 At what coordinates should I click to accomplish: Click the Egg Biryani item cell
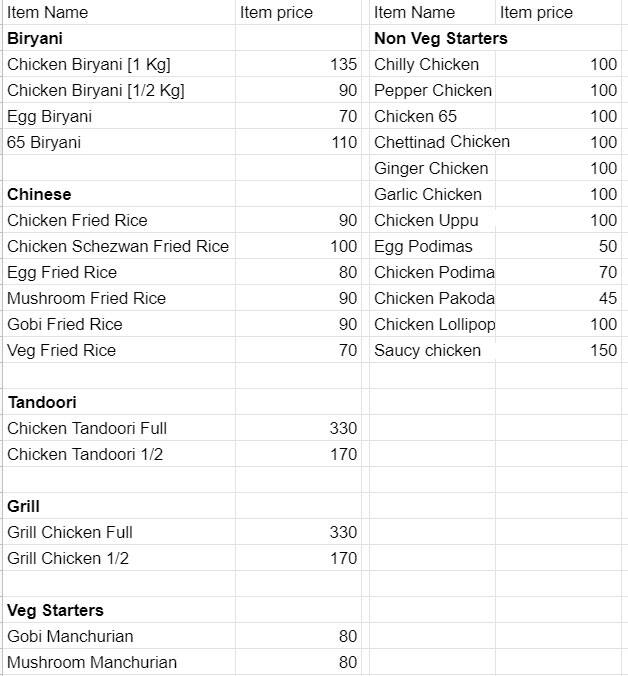tap(49, 116)
